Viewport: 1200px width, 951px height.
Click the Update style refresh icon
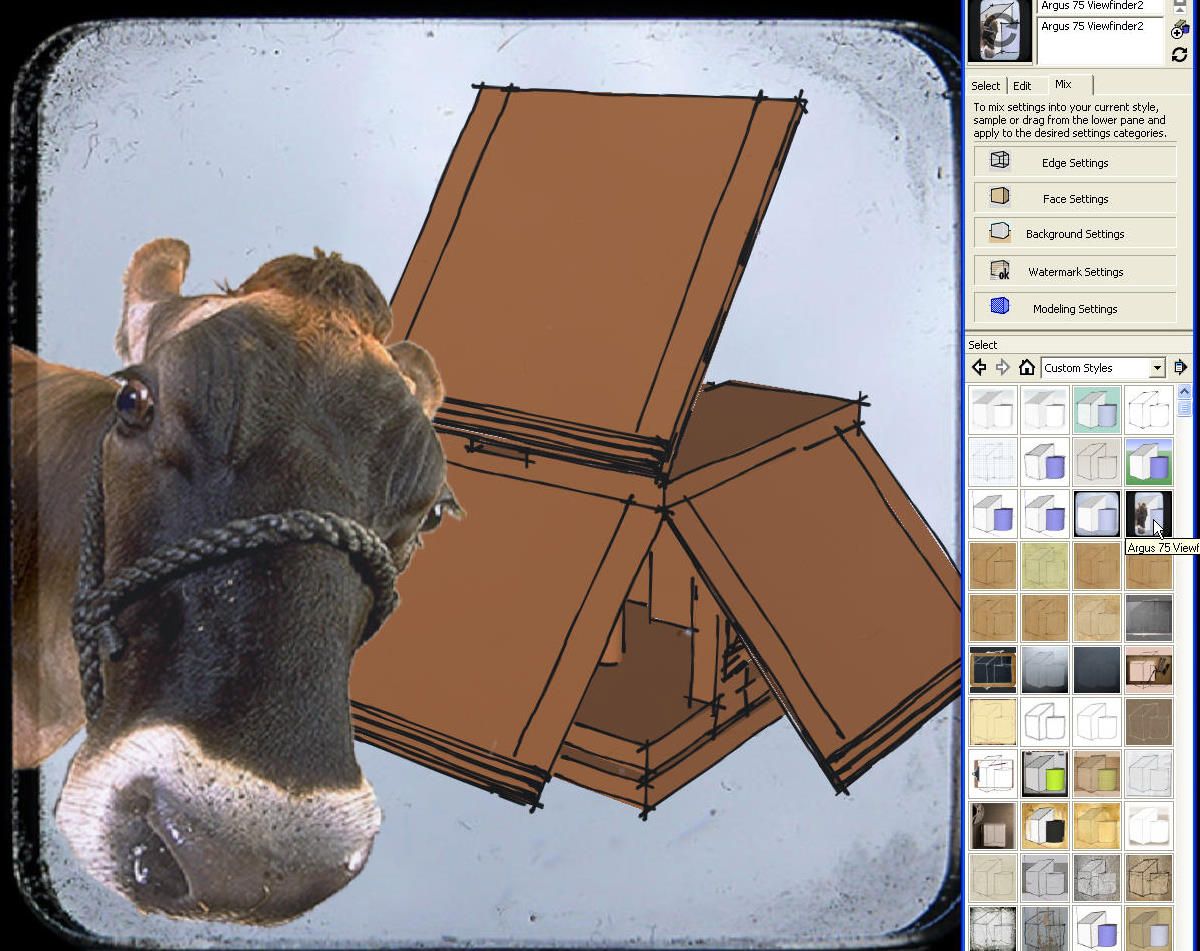1180,55
